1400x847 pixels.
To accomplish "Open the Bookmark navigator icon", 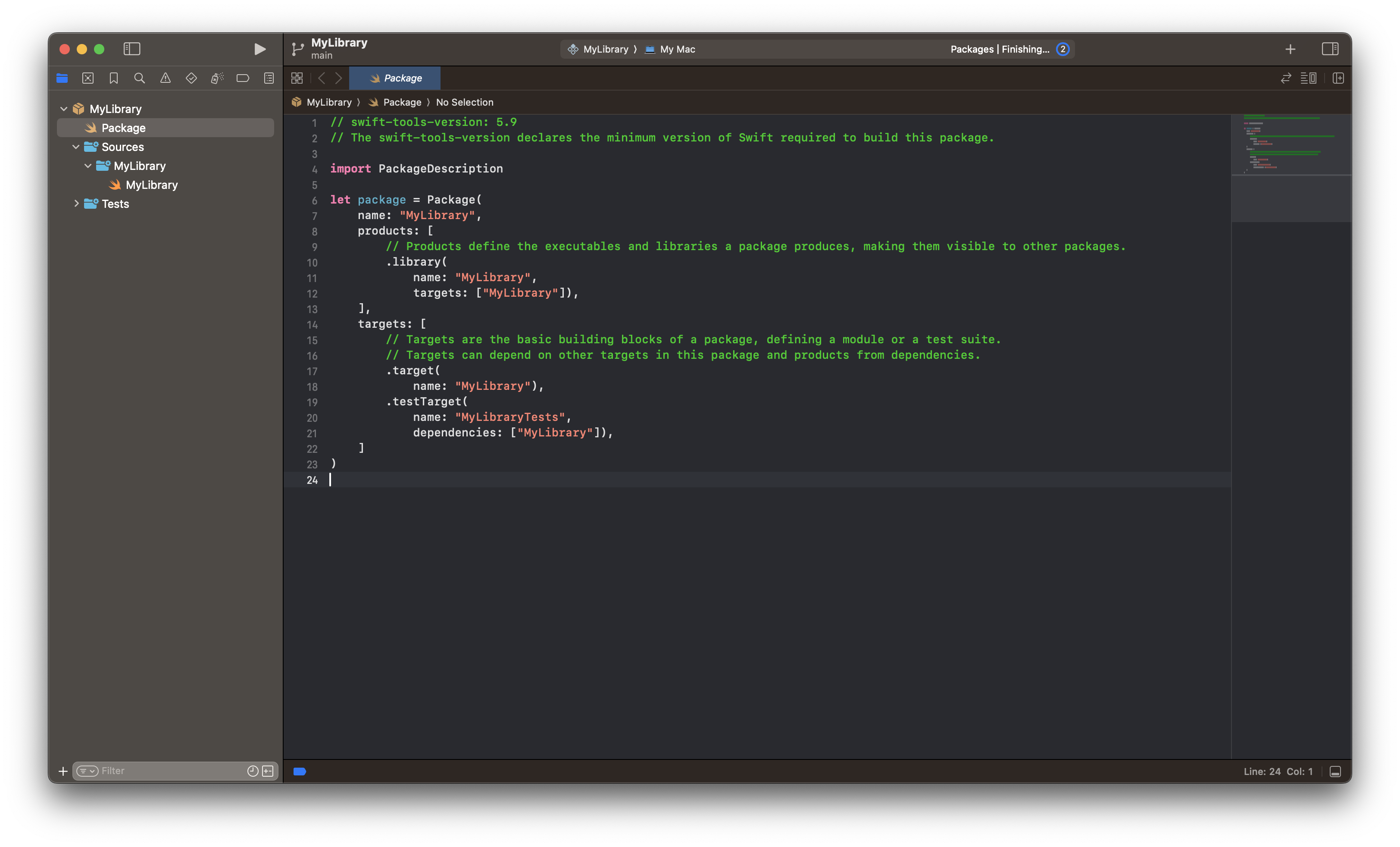I will click(114, 78).
